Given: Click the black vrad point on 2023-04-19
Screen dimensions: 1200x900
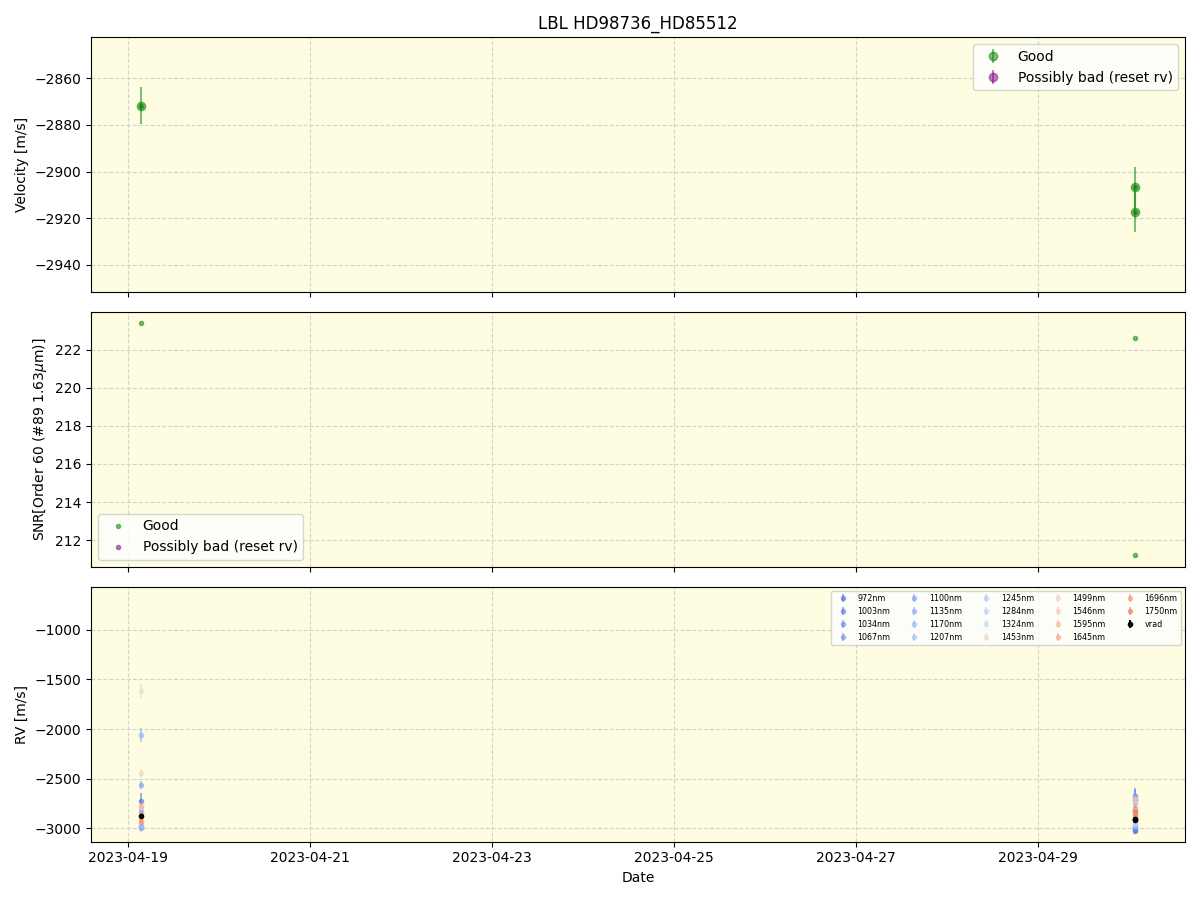Looking at the screenshot, I should click(141, 816).
